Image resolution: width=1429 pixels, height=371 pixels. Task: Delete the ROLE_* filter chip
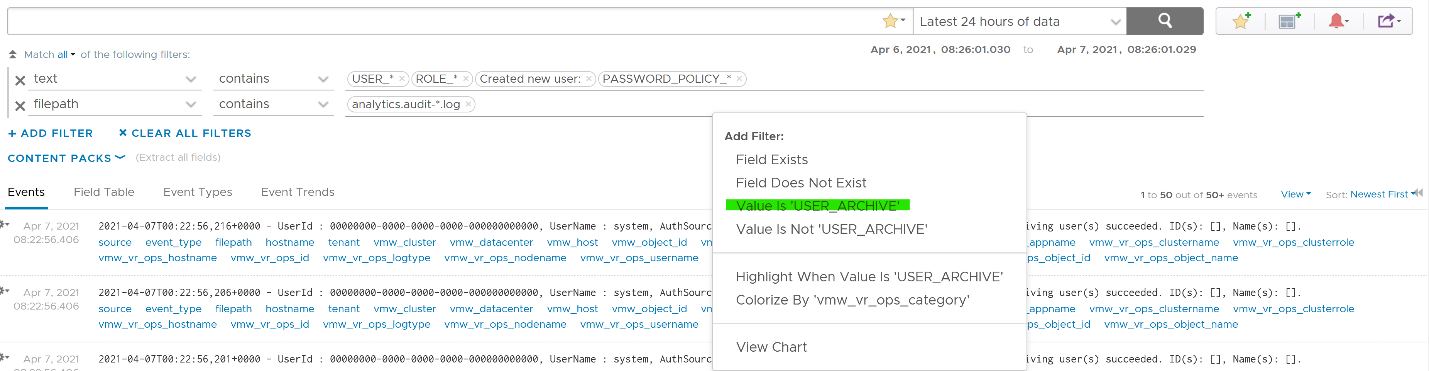click(465, 79)
